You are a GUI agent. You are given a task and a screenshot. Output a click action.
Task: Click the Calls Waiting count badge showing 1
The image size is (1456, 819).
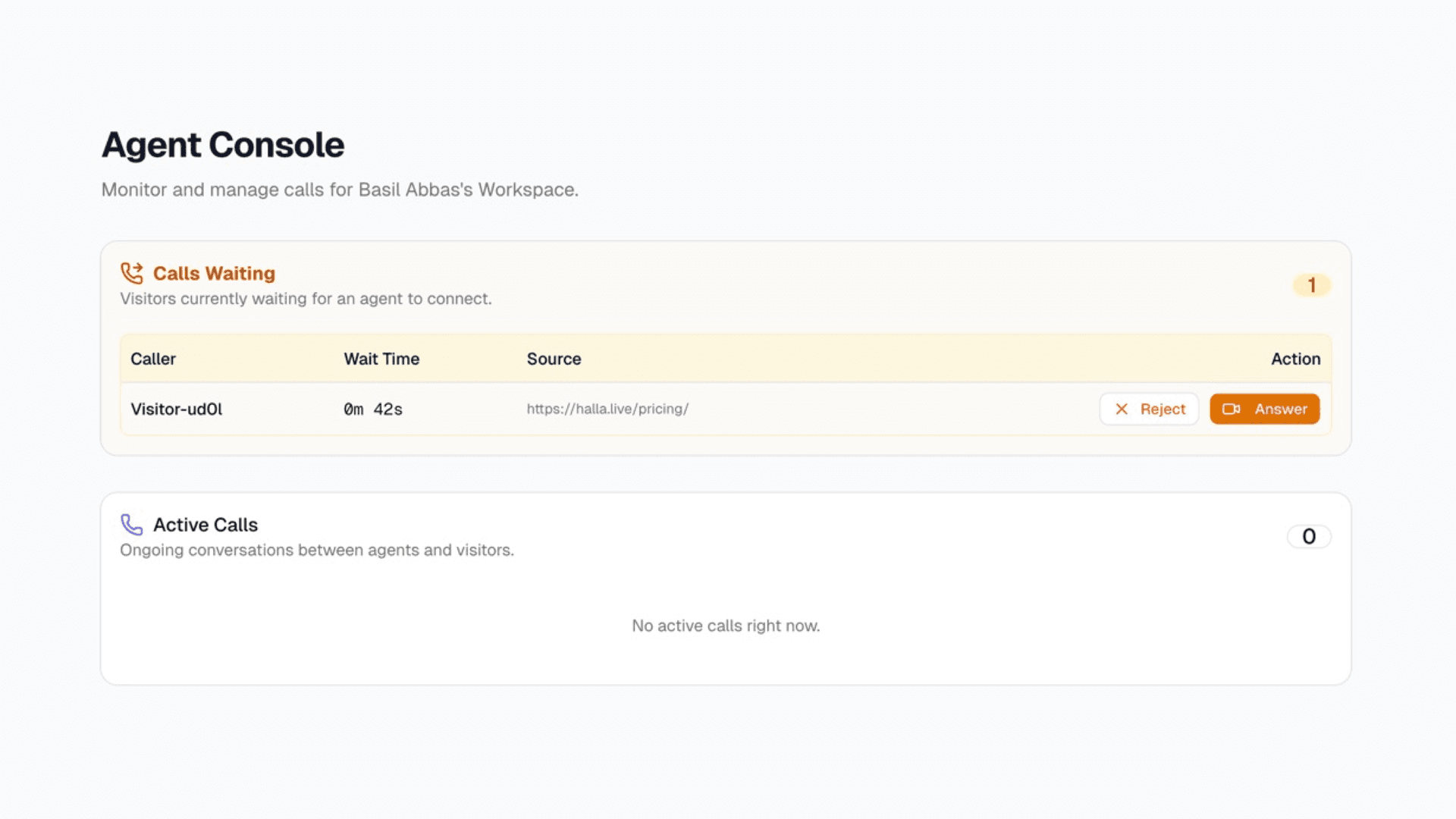(x=1311, y=285)
